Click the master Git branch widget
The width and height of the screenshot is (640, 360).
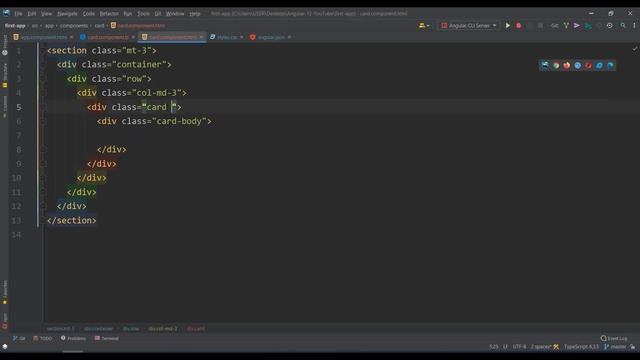pyautogui.click(x=615, y=347)
